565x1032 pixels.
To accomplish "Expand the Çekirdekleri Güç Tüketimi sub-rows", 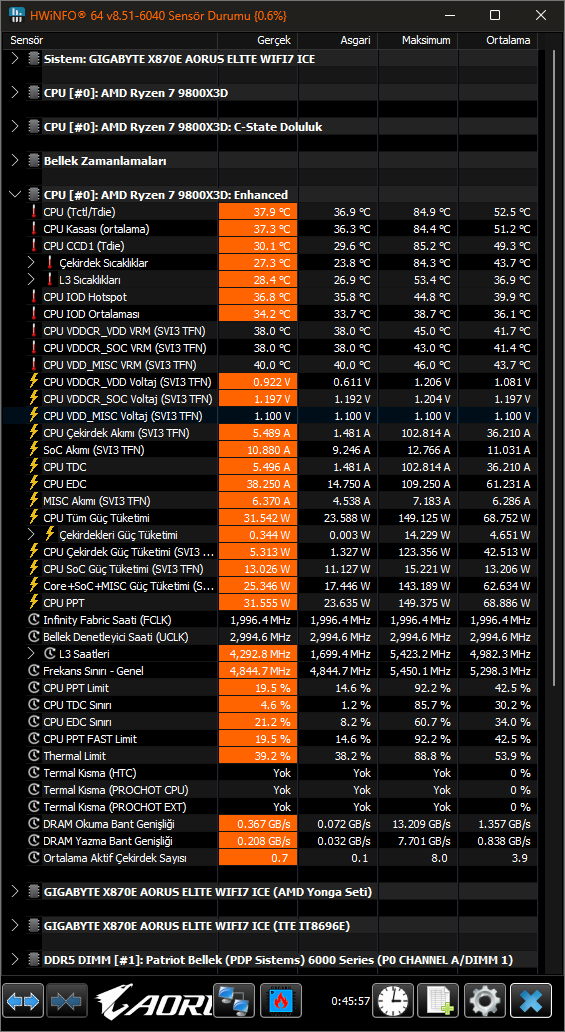I will pos(31,535).
